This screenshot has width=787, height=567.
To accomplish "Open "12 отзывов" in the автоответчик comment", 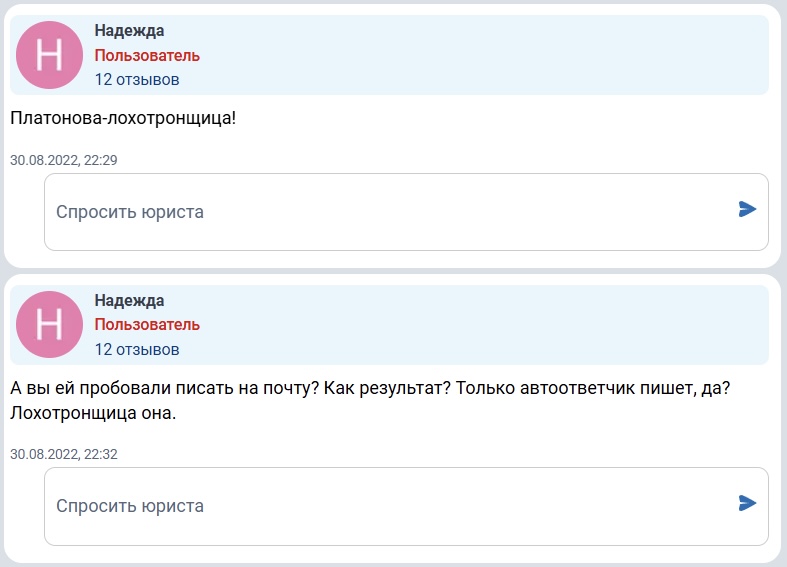I will pyautogui.click(x=137, y=349).
